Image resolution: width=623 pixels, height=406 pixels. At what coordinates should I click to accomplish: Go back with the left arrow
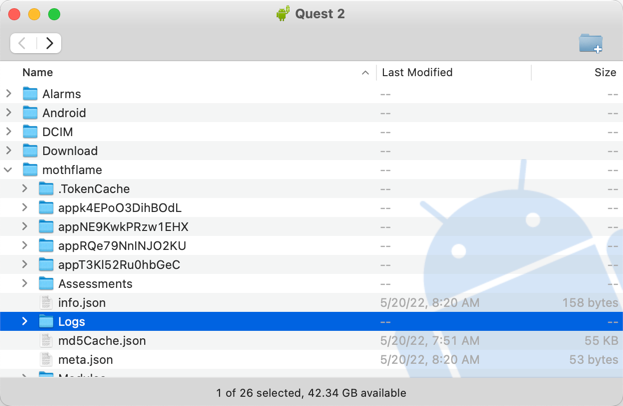point(23,43)
